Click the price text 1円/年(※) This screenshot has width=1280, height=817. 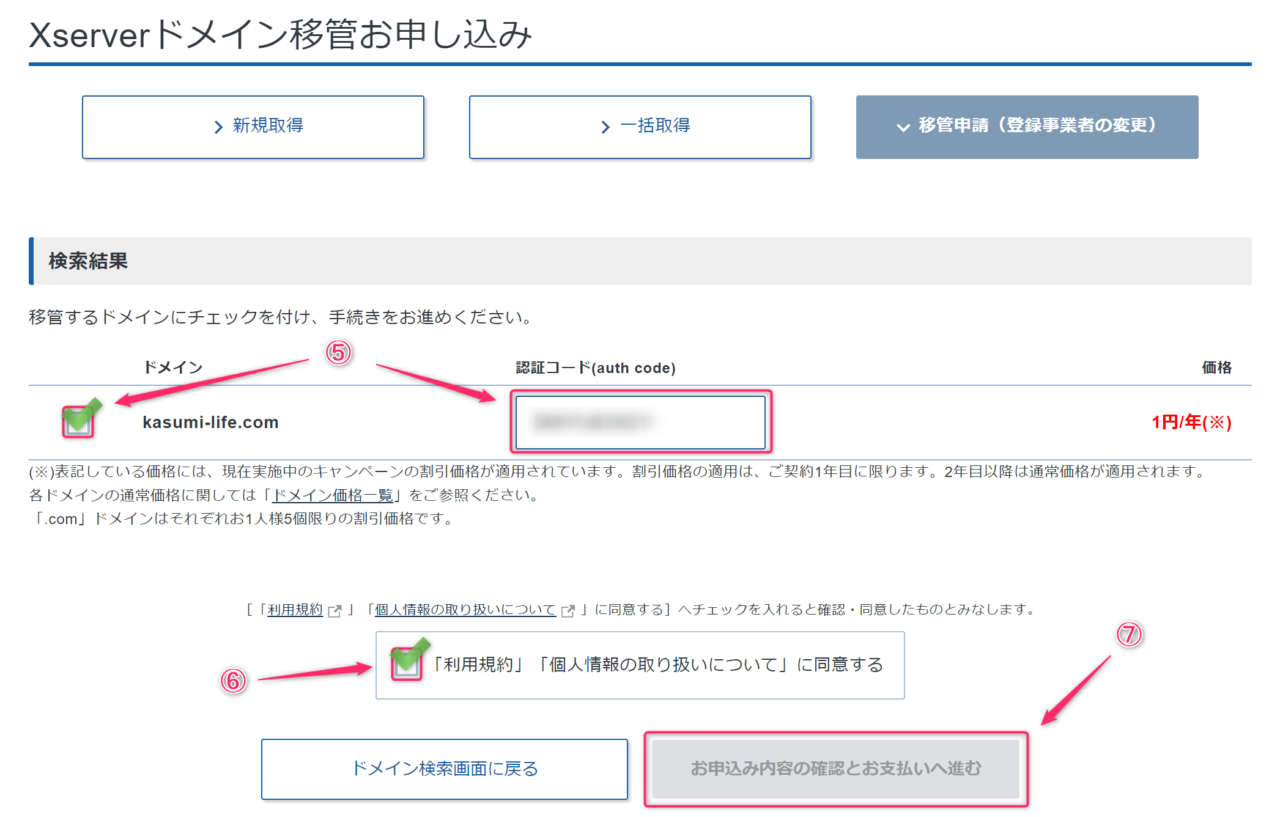1191,422
